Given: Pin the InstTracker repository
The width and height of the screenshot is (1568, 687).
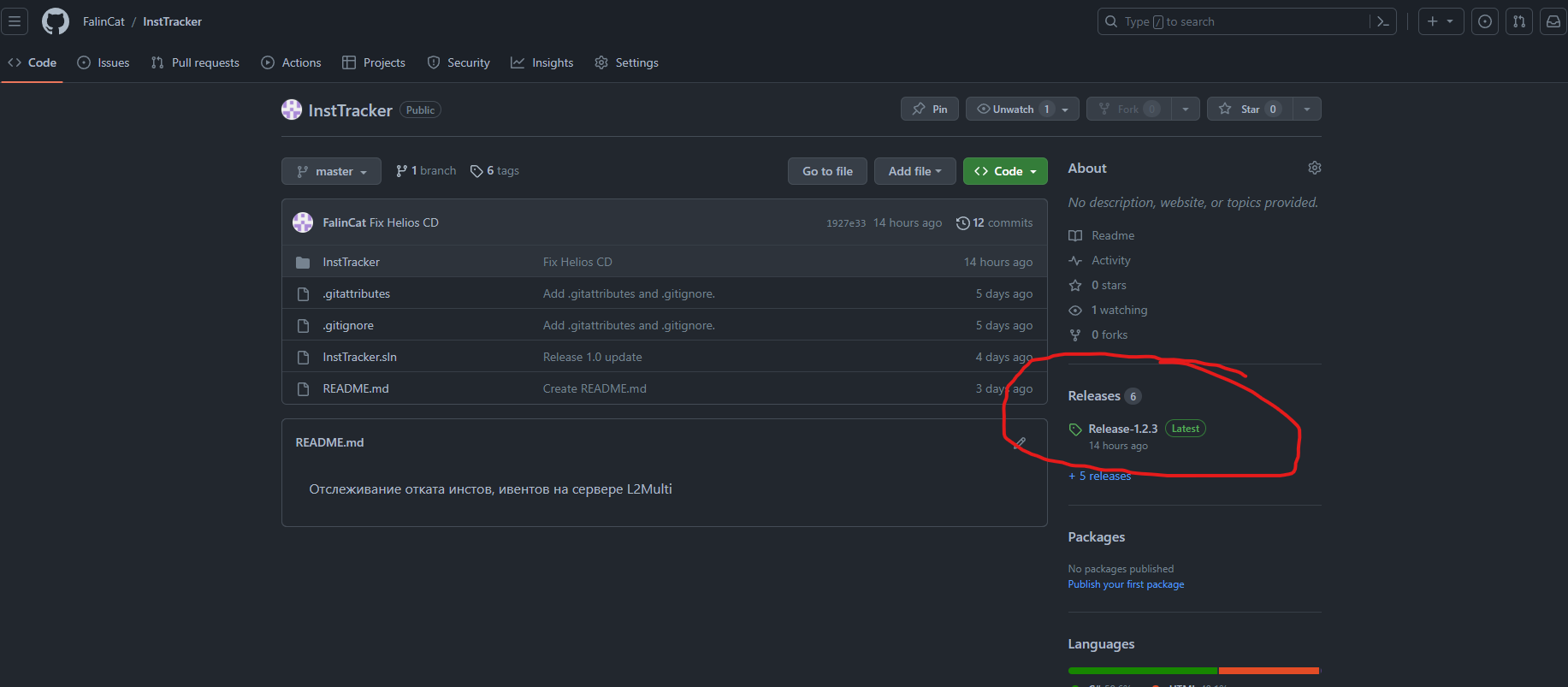Looking at the screenshot, I should coord(930,110).
